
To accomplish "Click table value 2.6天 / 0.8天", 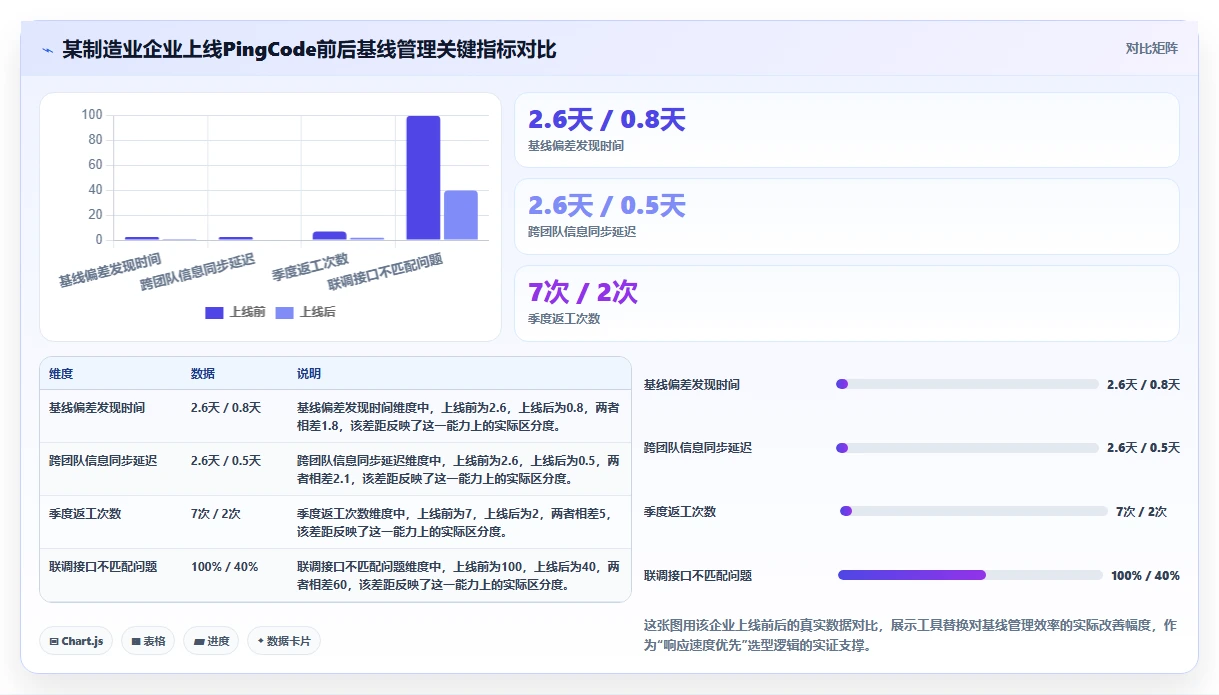I will click(x=226, y=408).
